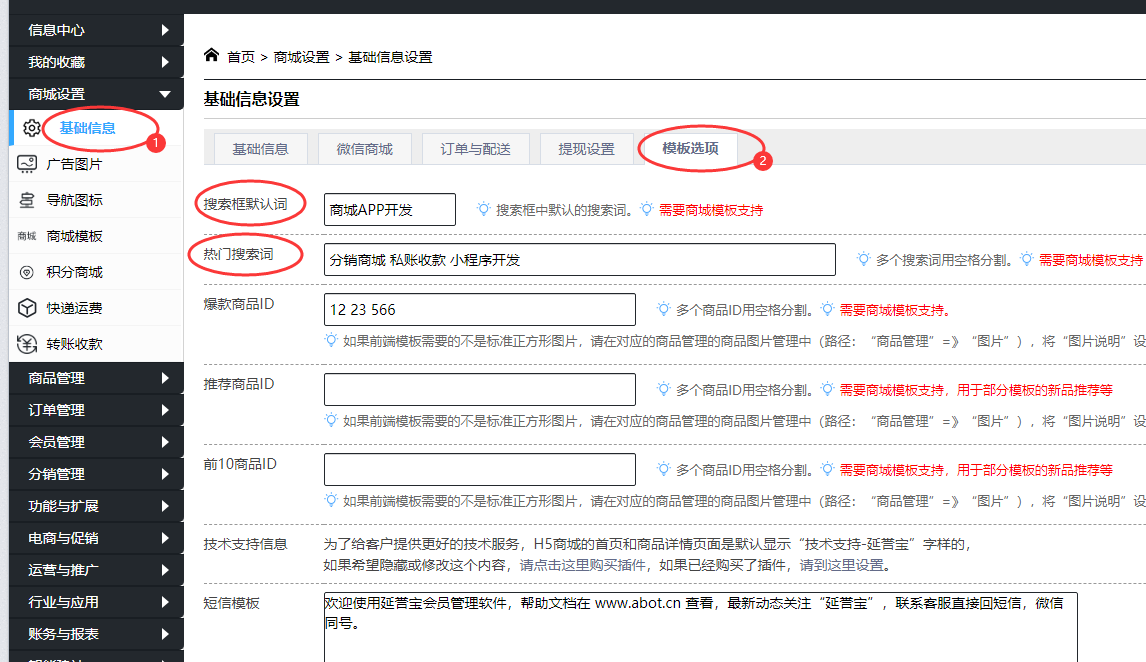Click the first bulb icon in 前10商品ID row
This screenshot has width=1146, height=662.
coord(663,469)
